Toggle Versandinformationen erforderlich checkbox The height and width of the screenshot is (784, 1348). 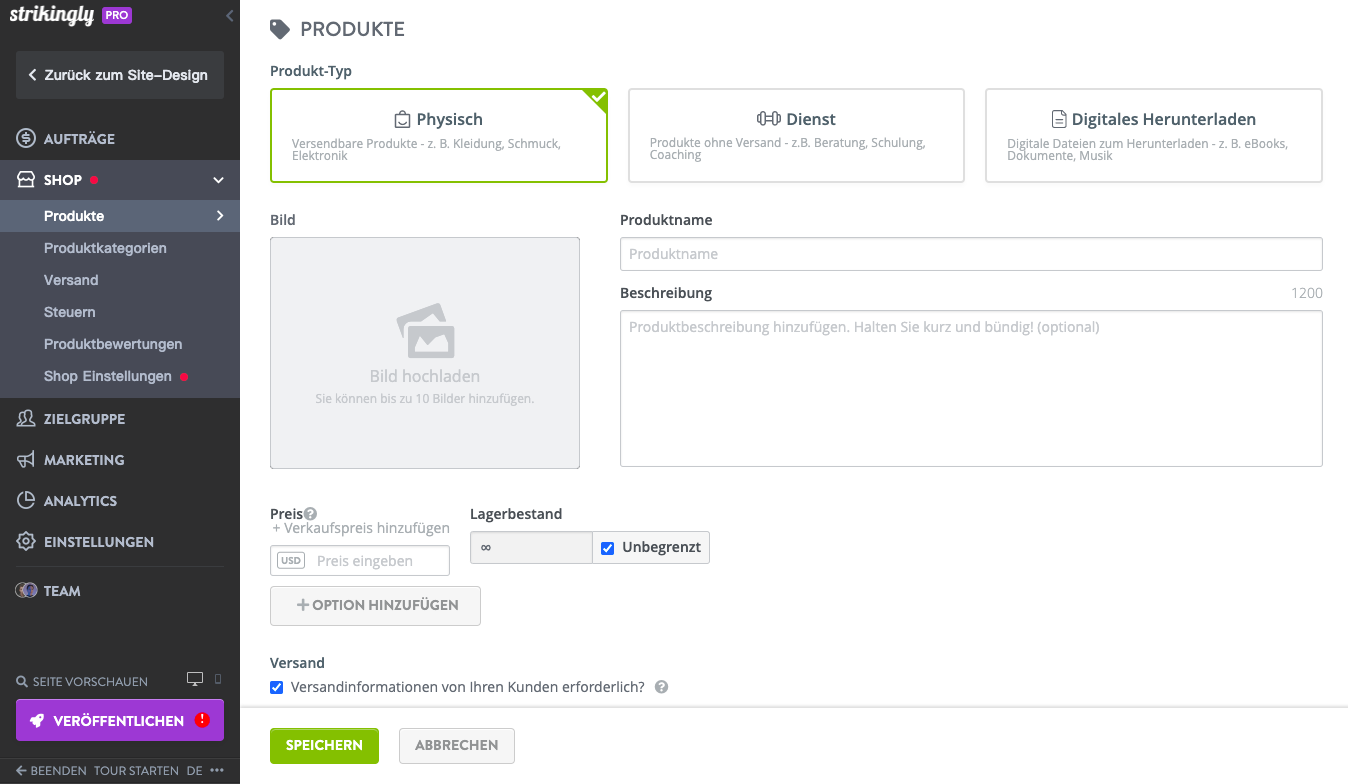tap(277, 688)
